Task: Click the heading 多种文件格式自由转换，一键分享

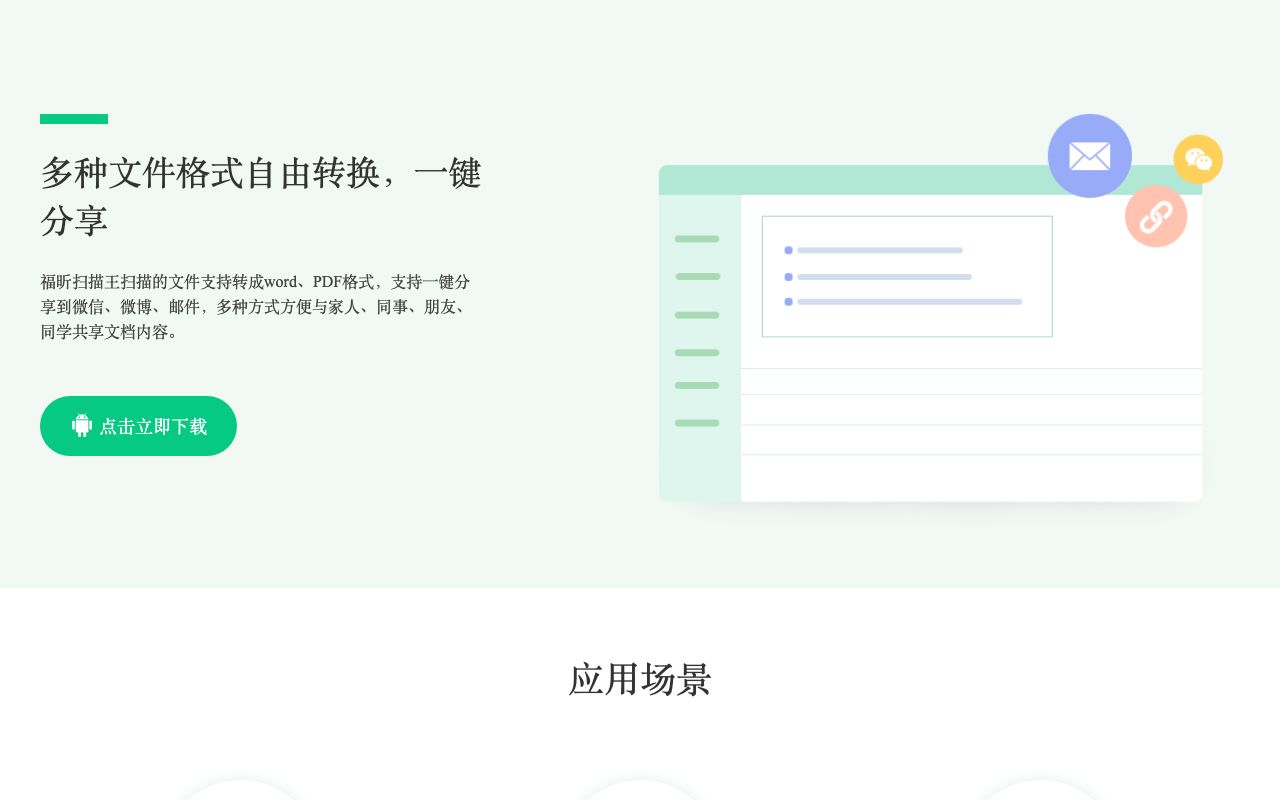Action: pyautogui.click(x=261, y=196)
